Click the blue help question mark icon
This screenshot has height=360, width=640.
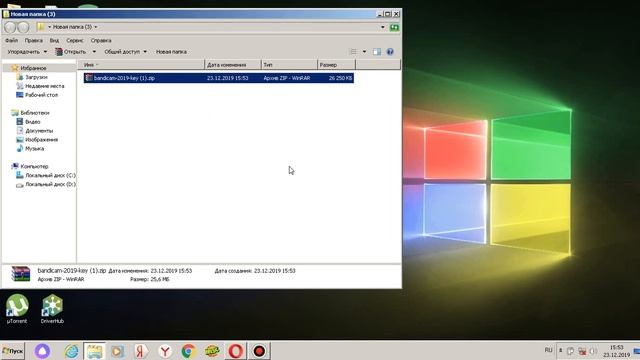[x=390, y=52]
